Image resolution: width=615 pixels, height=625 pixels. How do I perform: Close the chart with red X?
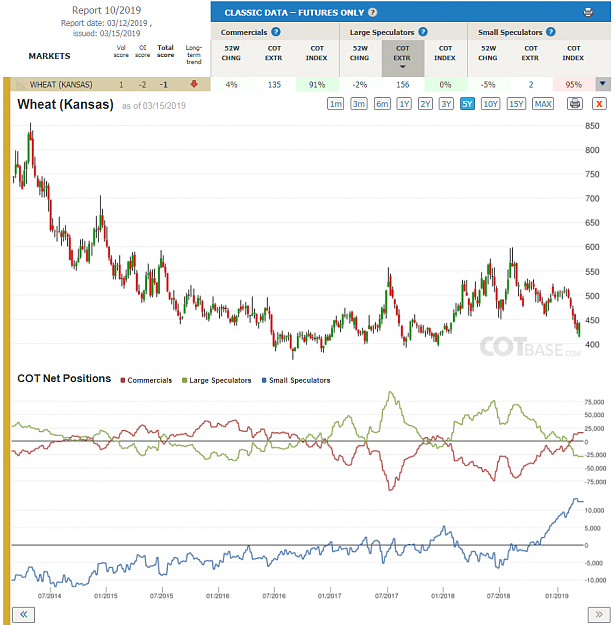599,104
